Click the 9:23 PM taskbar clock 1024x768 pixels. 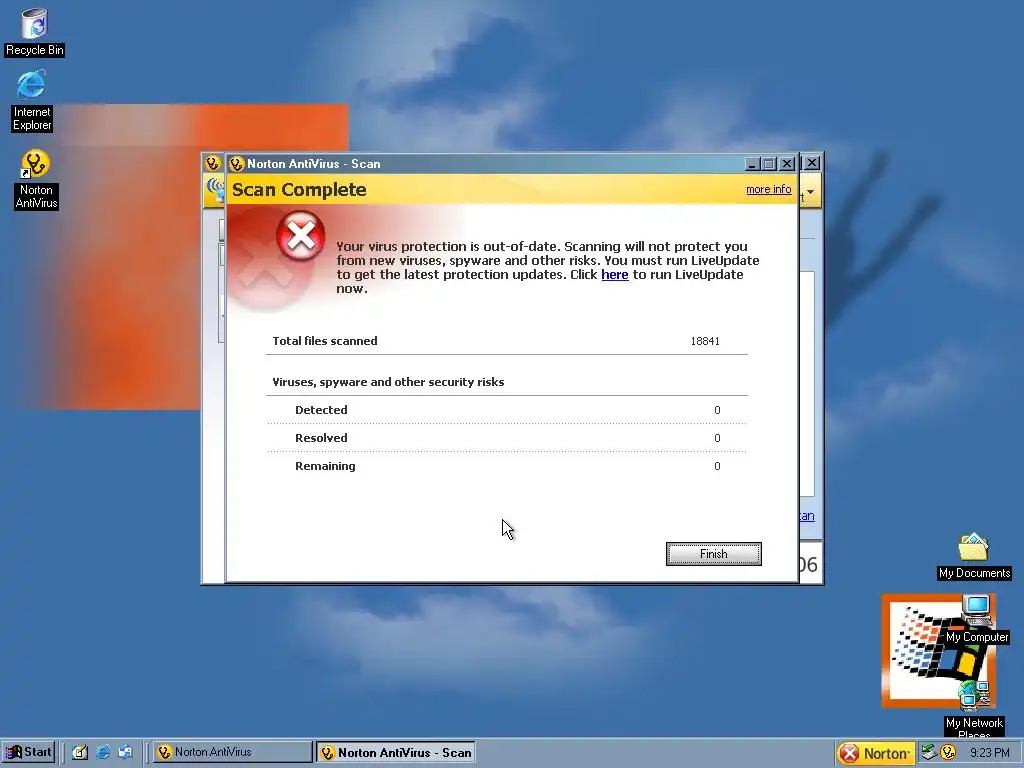pyautogui.click(x=989, y=753)
